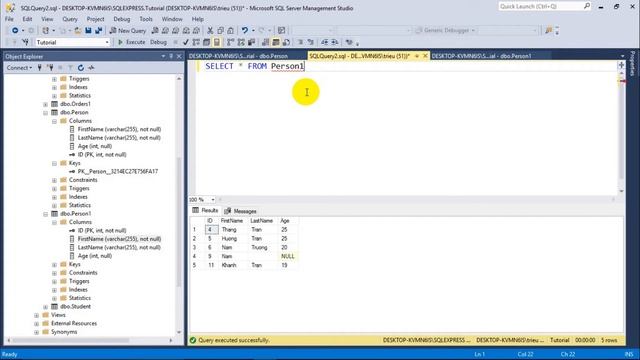Open the Query menu
This screenshot has width=640, height=360.
(70, 19)
